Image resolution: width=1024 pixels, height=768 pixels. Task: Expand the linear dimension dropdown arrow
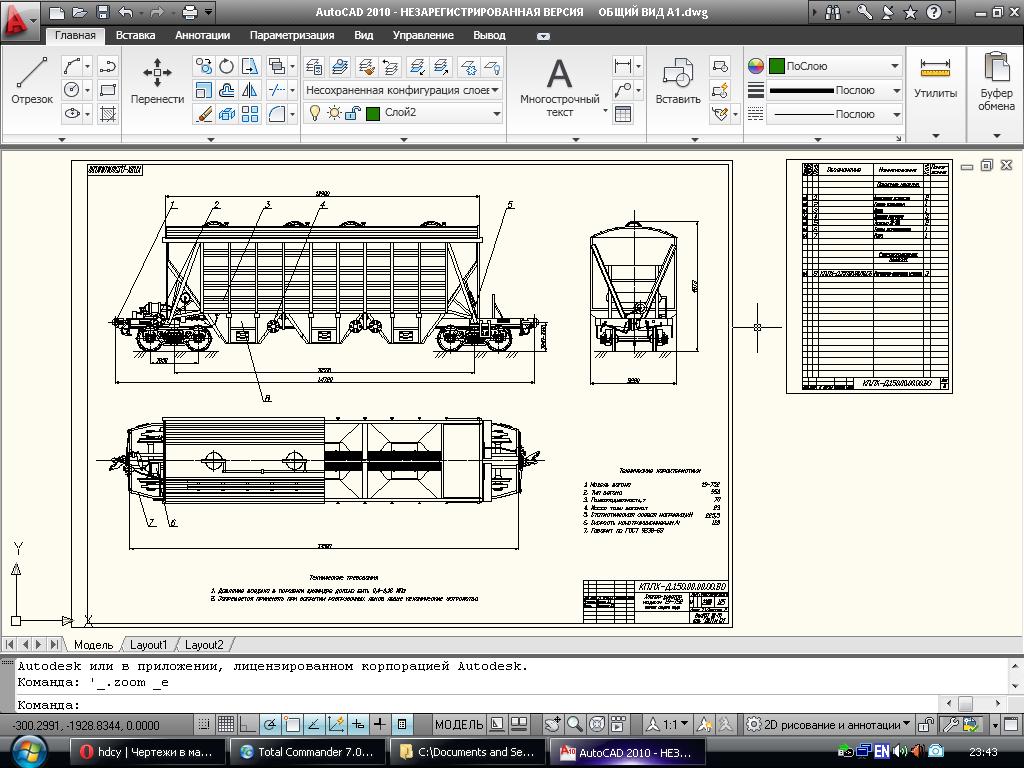tap(639, 66)
